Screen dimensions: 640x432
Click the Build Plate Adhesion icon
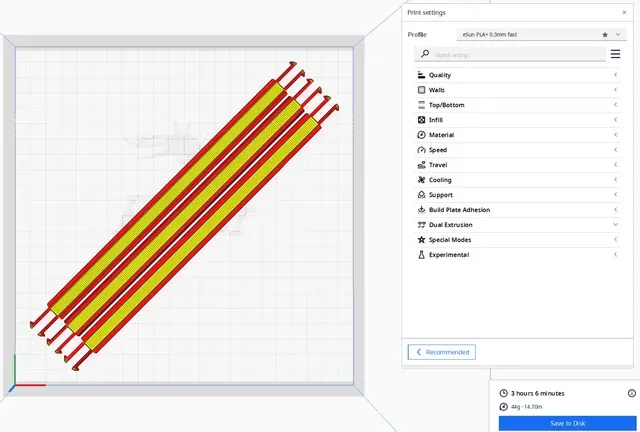421,210
